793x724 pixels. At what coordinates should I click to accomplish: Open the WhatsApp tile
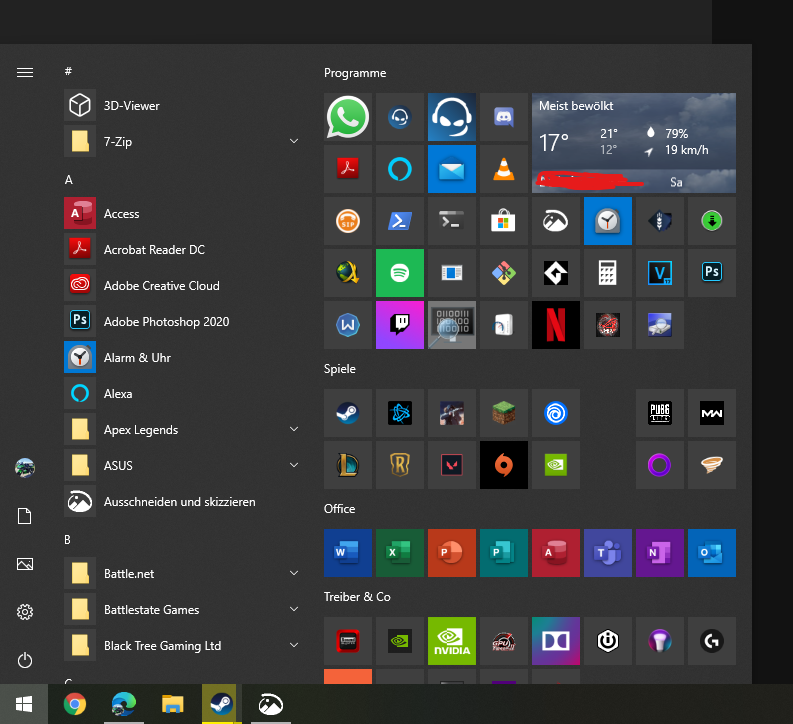[x=347, y=117]
